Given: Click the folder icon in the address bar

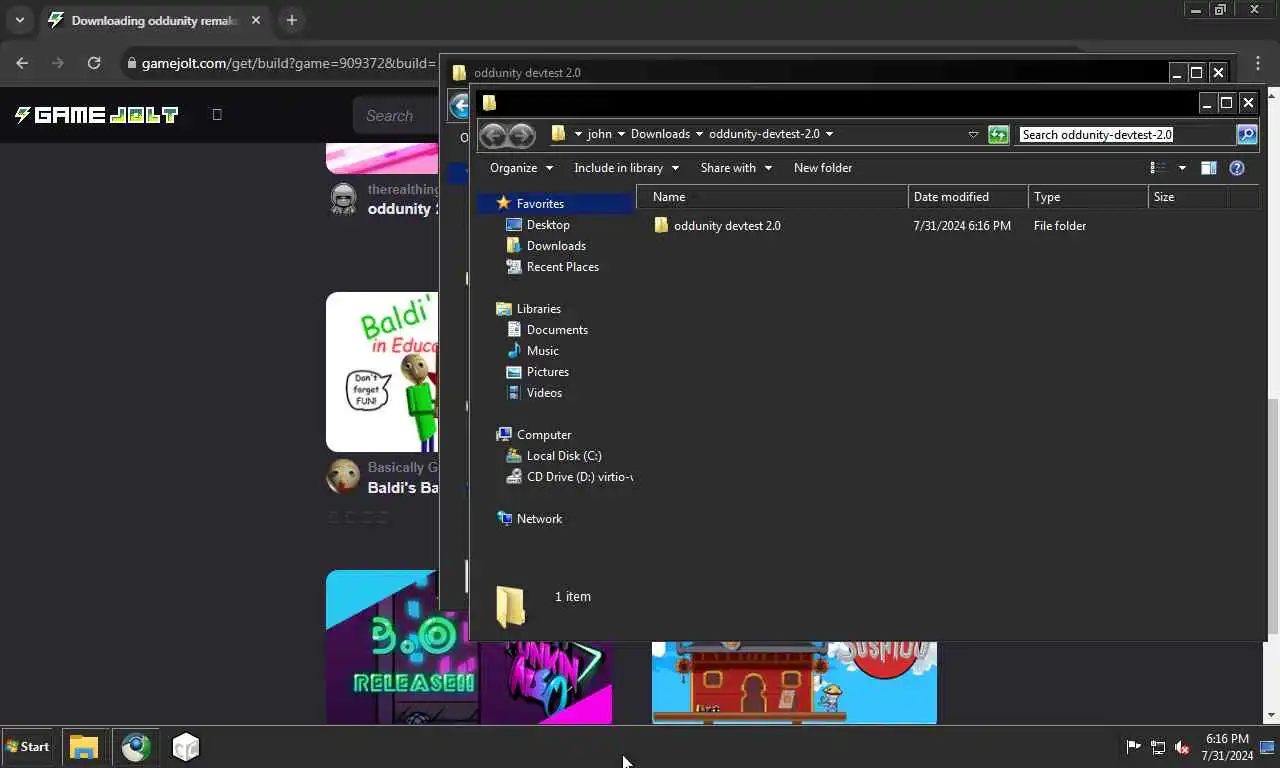Looking at the screenshot, I should [559, 134].
